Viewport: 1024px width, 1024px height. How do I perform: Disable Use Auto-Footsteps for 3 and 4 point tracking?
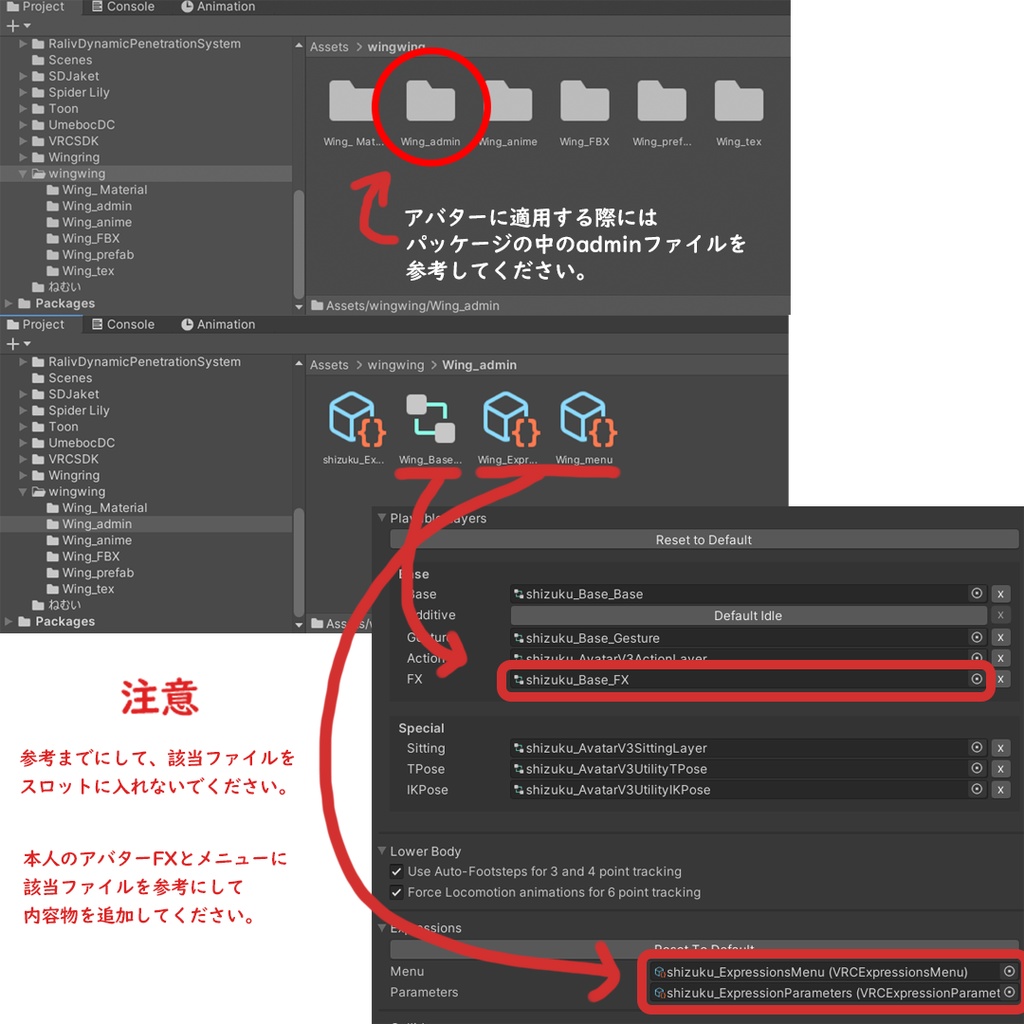tap(396, 871)
